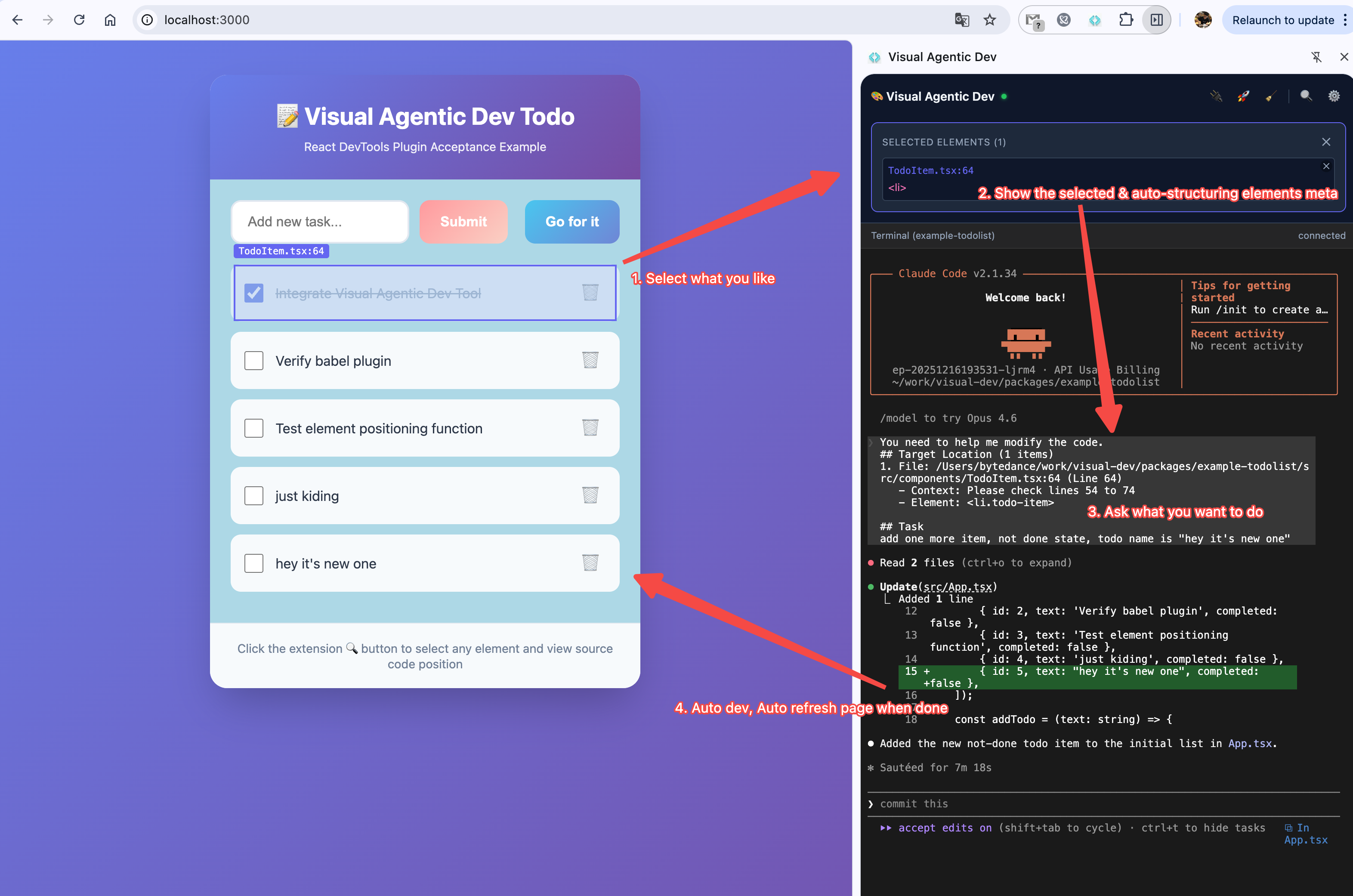
Task: Click the rocket launch icon
Action: click(x=1243, y=96)
